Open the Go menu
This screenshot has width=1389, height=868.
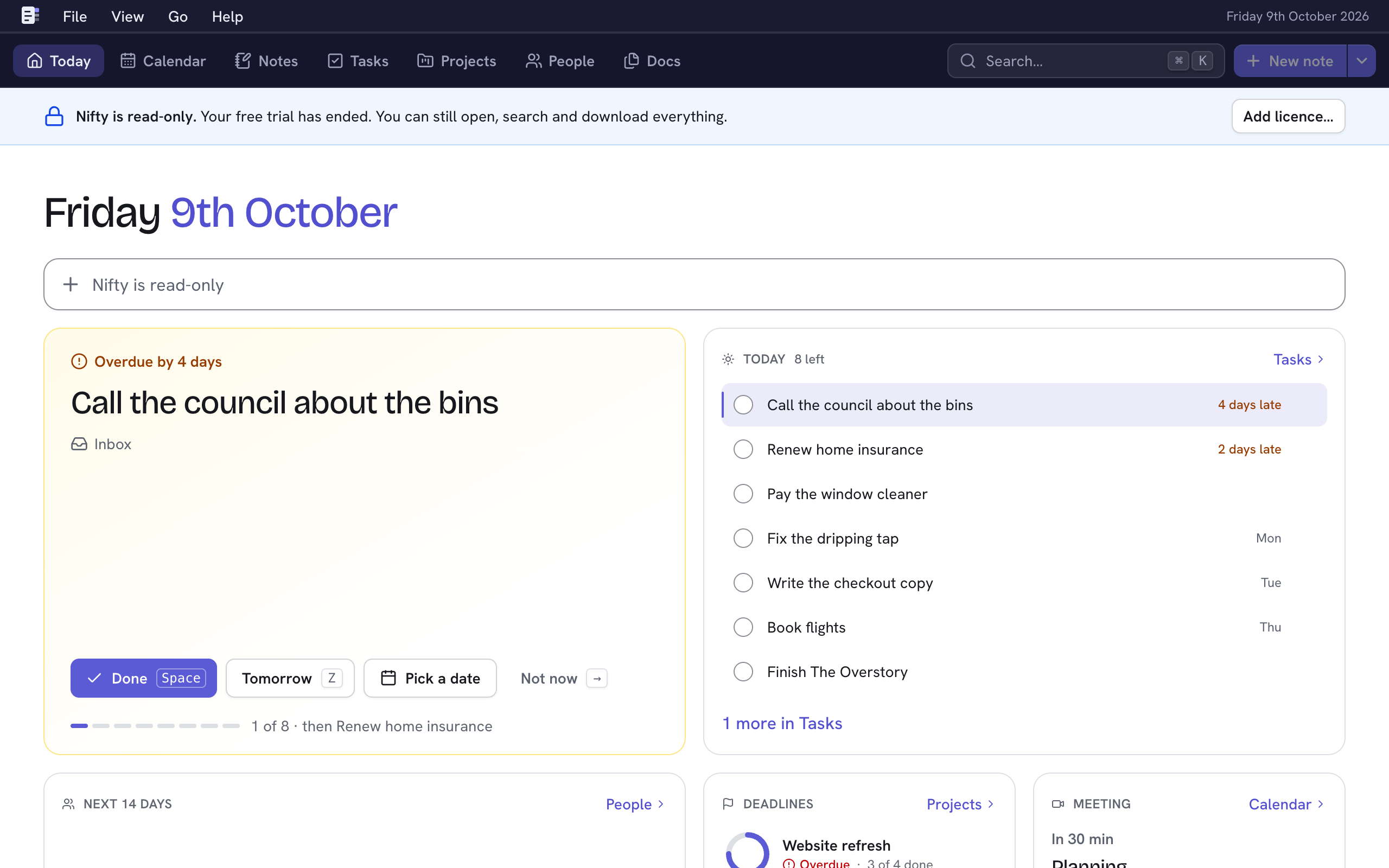[x=178, y=16]
